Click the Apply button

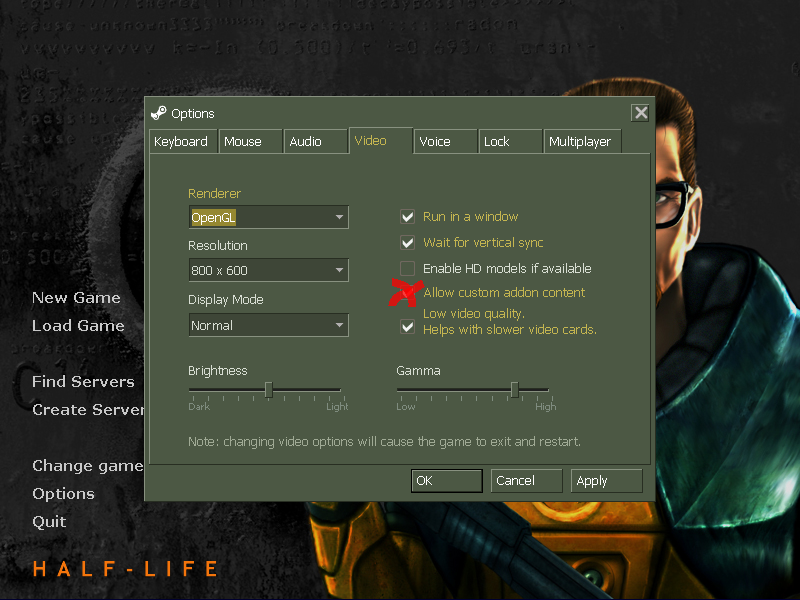pyautogui.click(x=606, y=481)
